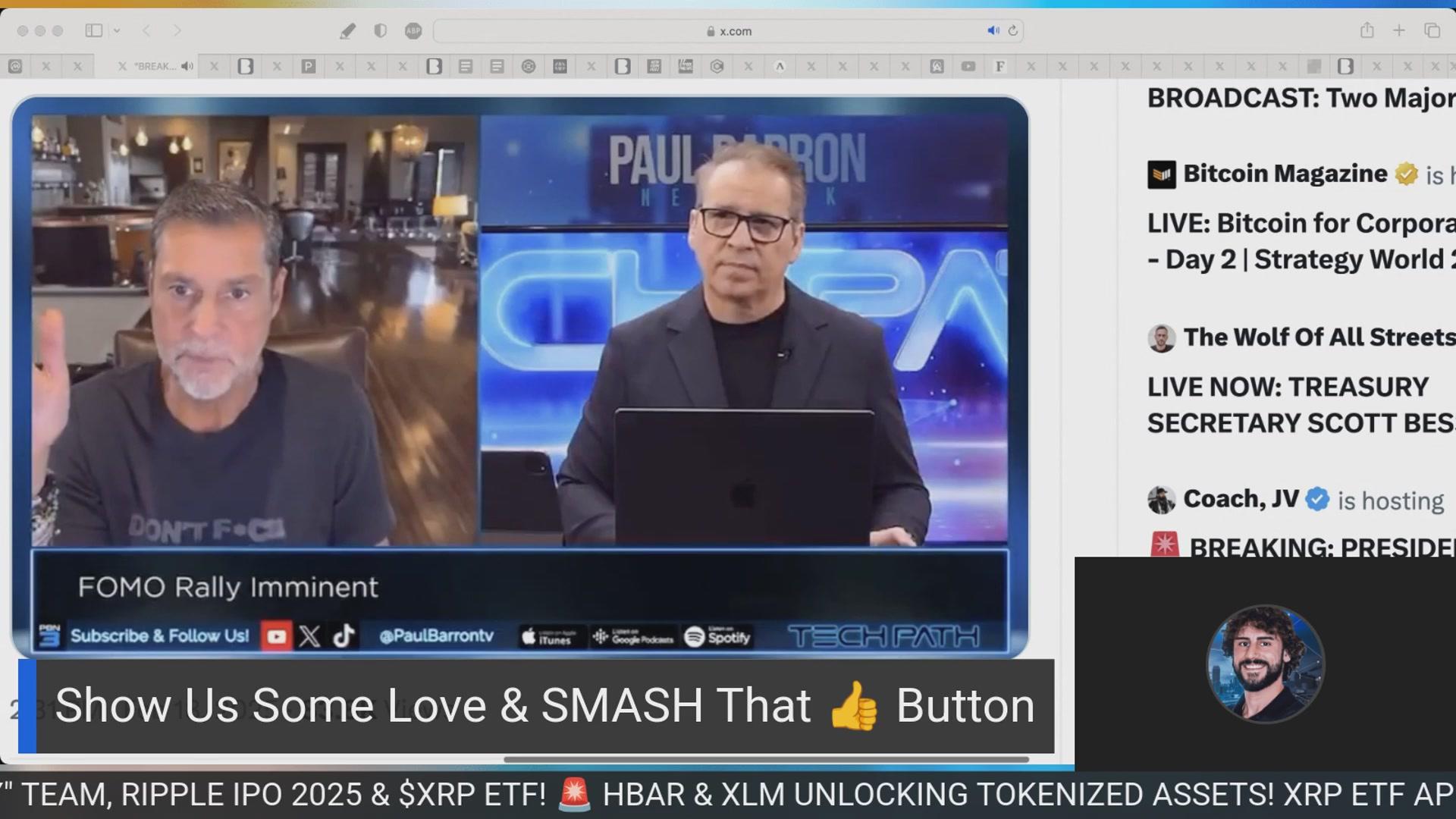Click The Wolf Of All Streets avatar
1456x819 pixels.
coord(1161,338)
